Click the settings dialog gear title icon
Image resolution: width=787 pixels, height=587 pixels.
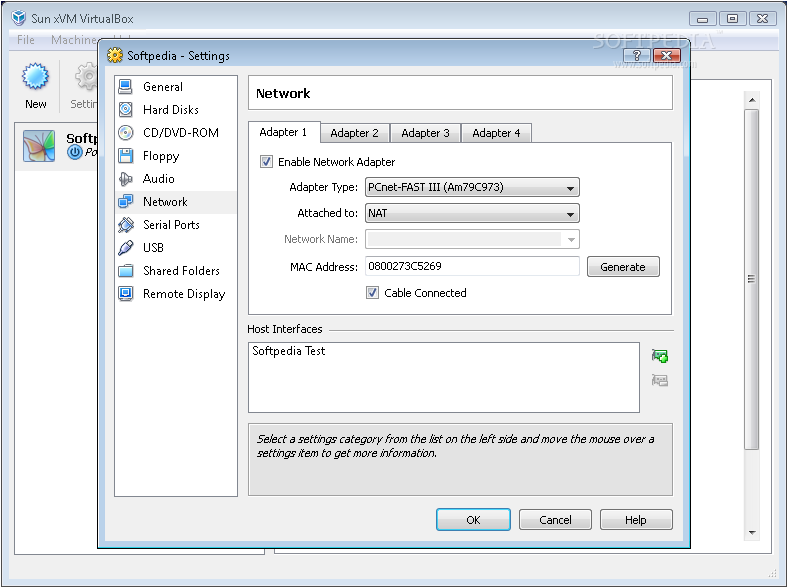tap(115, 55)
